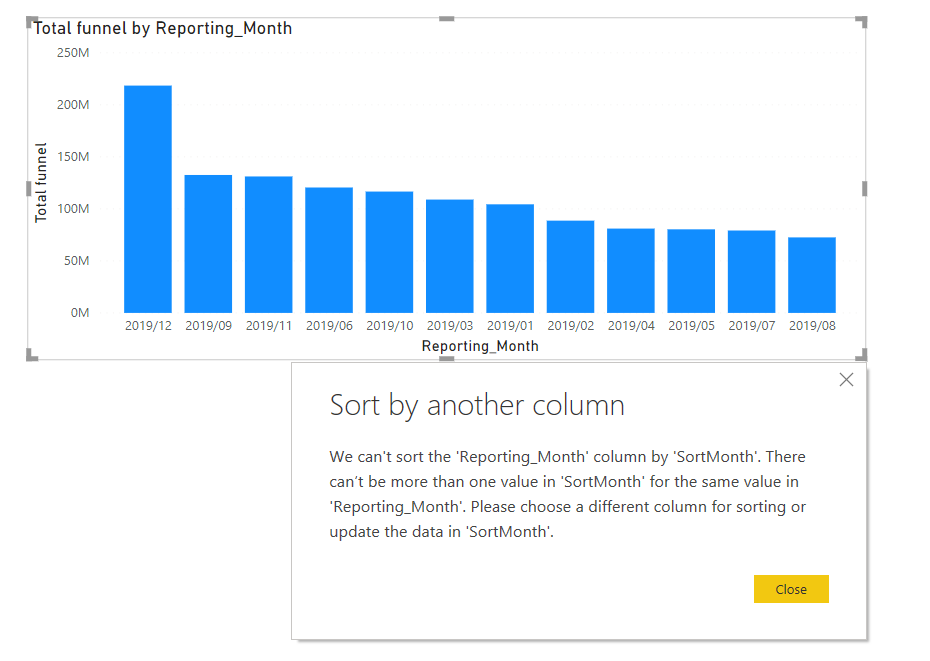The width and height of the screenshot is (930, 661).
Task: Click the visual's bottom-left resize handle
Action: click(32, 355)
